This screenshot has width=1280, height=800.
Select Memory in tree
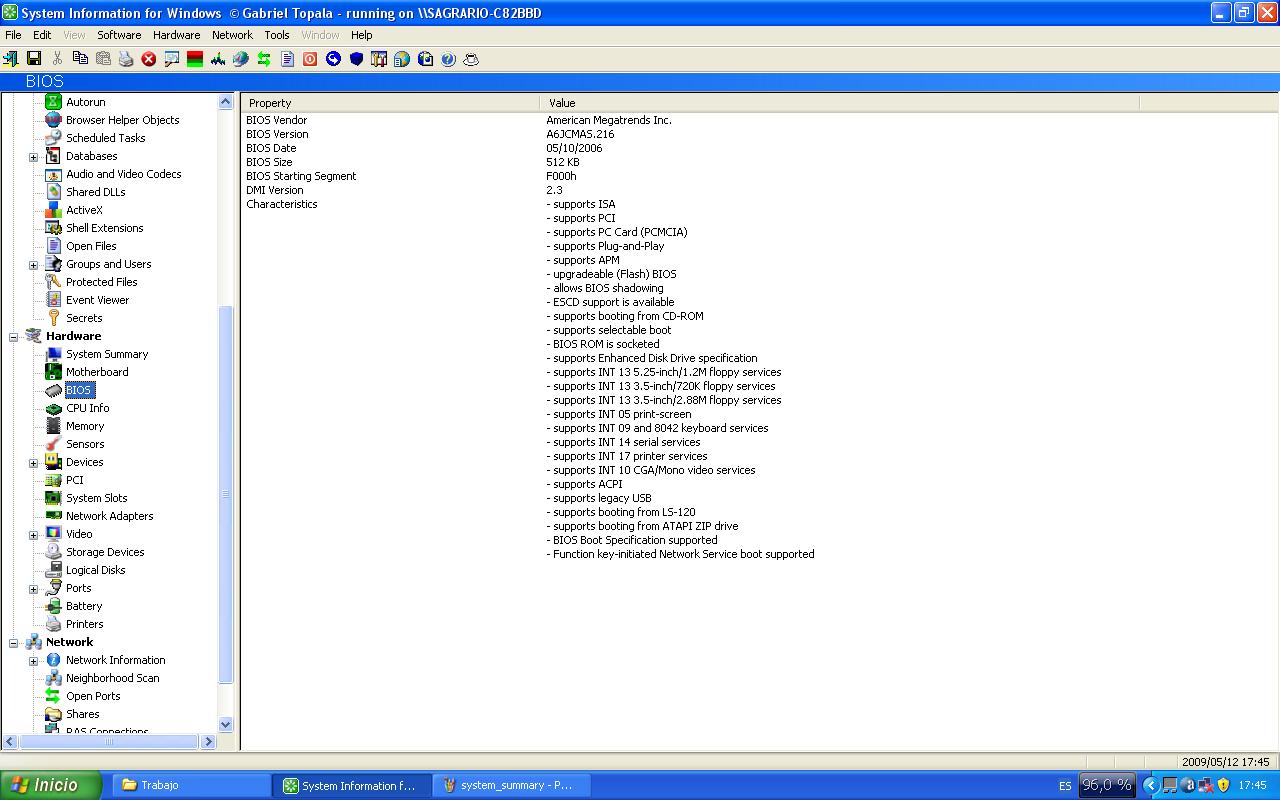coord(85,426)
